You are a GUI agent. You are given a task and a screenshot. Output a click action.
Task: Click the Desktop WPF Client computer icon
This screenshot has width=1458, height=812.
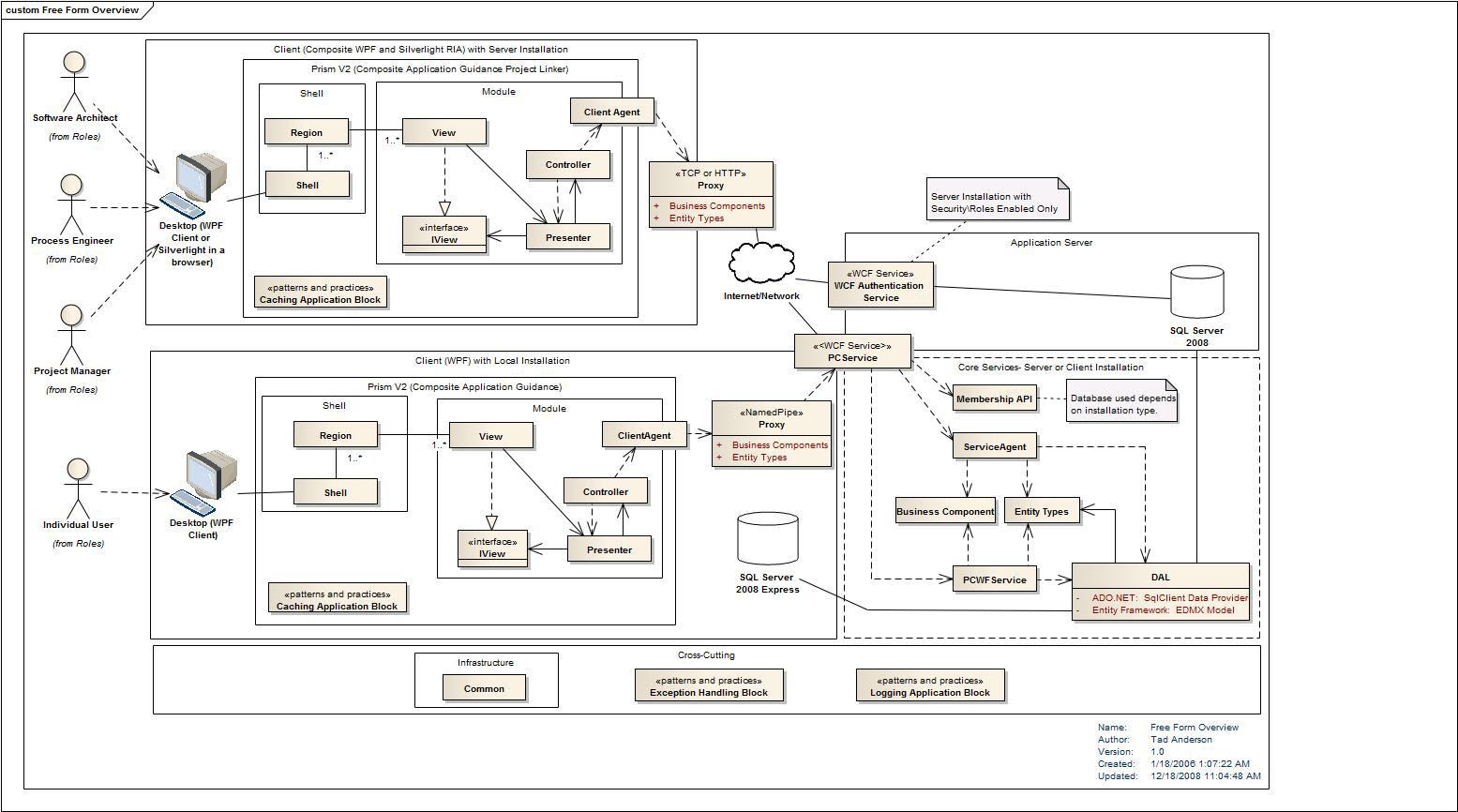[x=203, y=480]
